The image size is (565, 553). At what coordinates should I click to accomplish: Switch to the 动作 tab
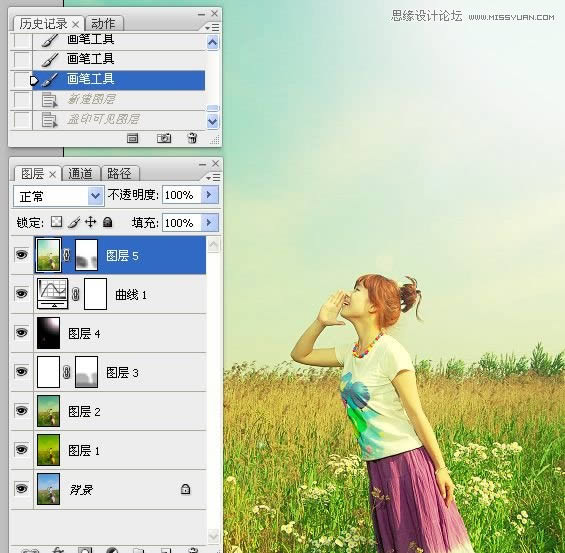(103, 24)
